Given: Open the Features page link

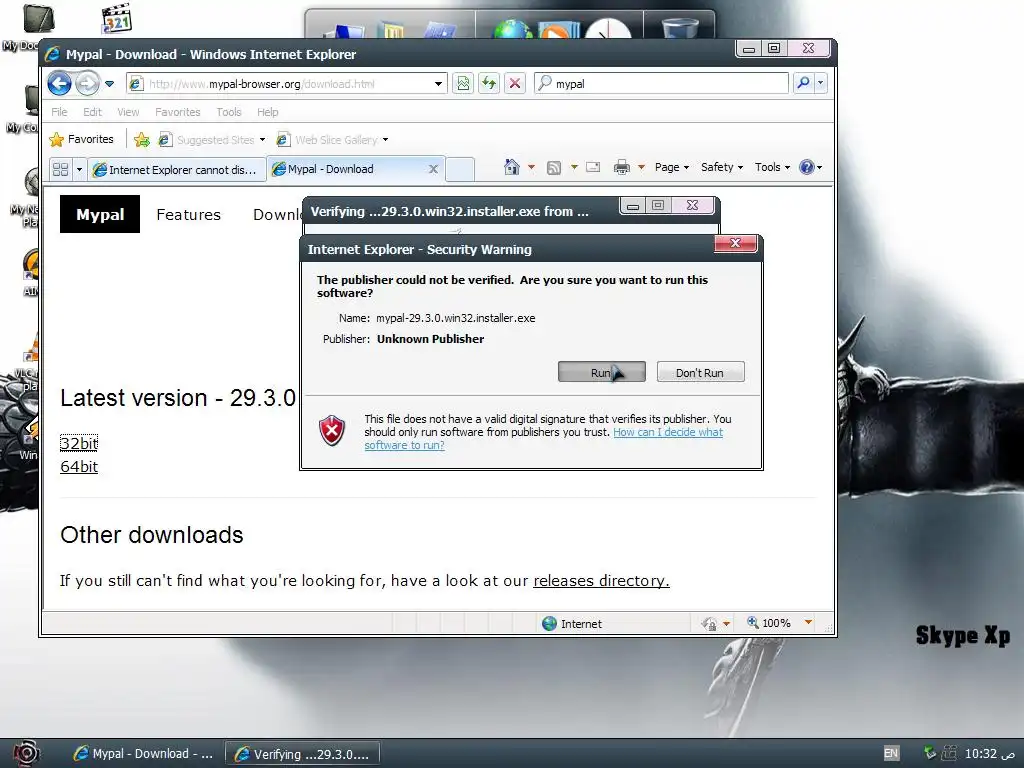Looking at the screenshot, I should tap(189, 214).
